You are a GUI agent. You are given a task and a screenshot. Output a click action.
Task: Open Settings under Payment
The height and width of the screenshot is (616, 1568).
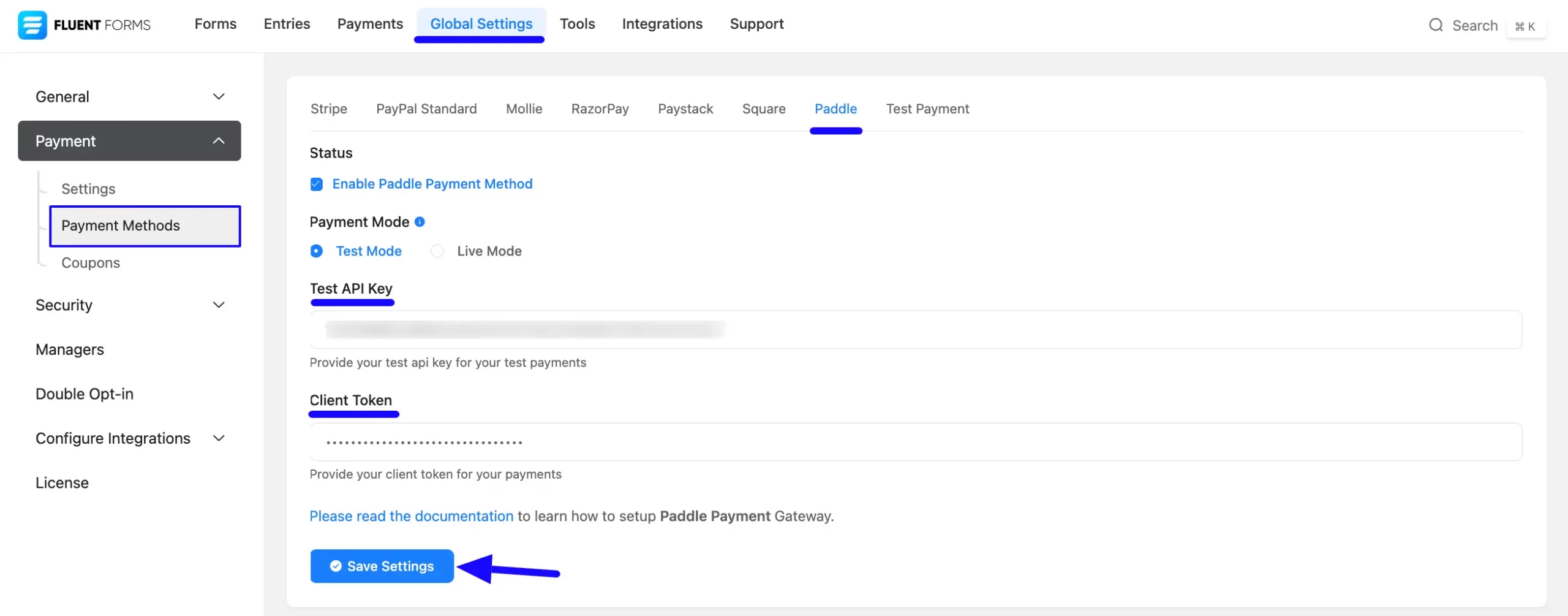(x=88, y=189)
